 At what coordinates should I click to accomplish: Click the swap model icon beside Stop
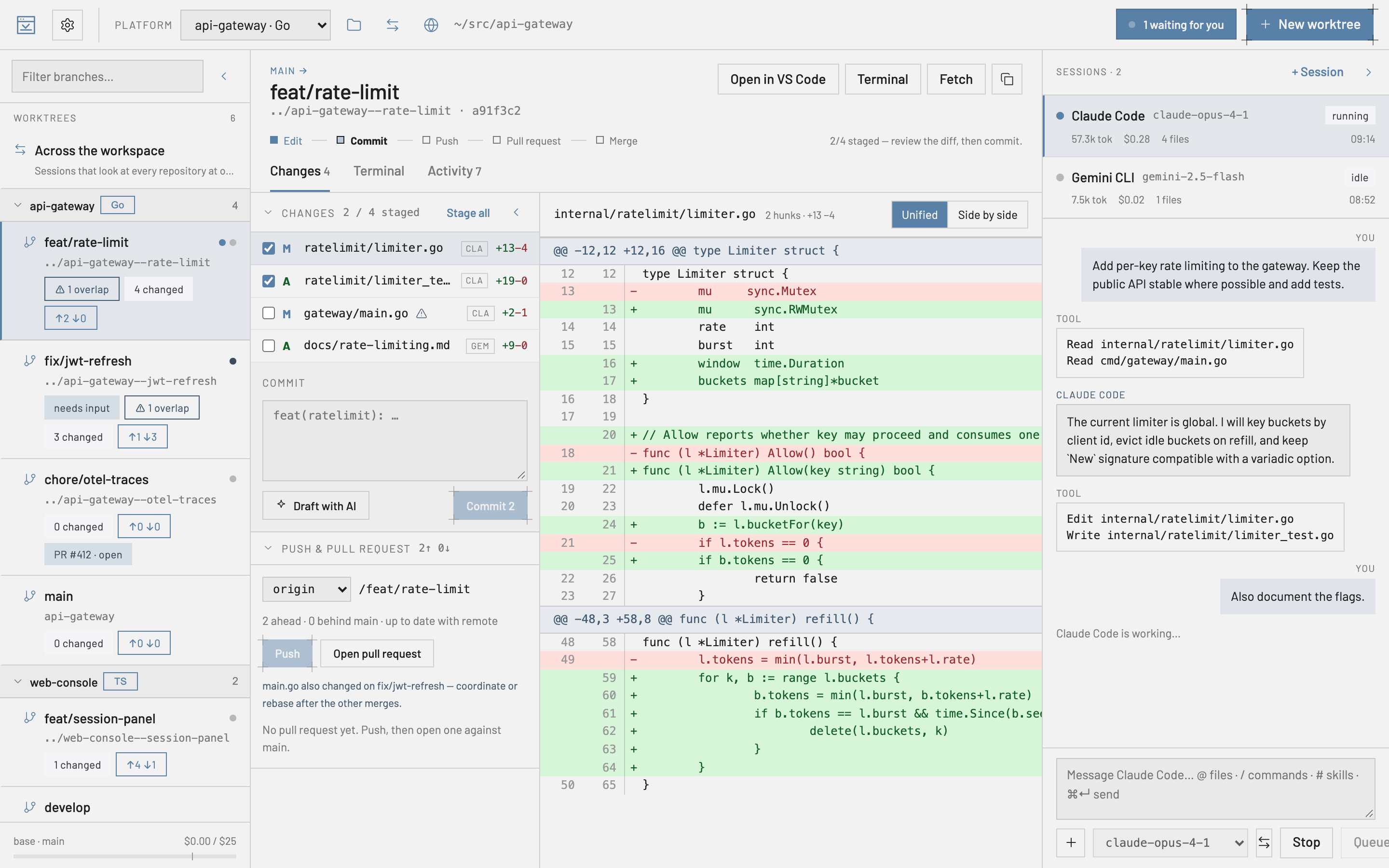coord(1264,843)
